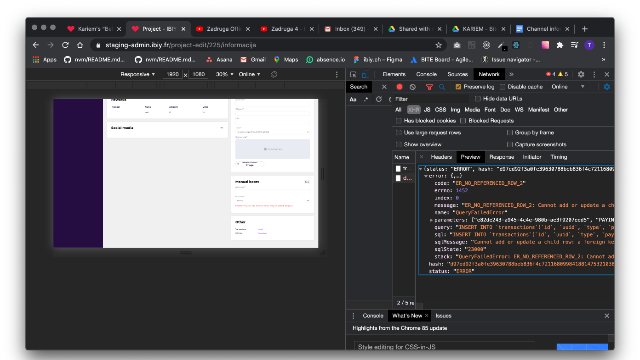Viewport: 640px width, 360px height.
Task: Open Network panel Online throttling dropdown
Action: pyautogui.click(x=568, y=87)
